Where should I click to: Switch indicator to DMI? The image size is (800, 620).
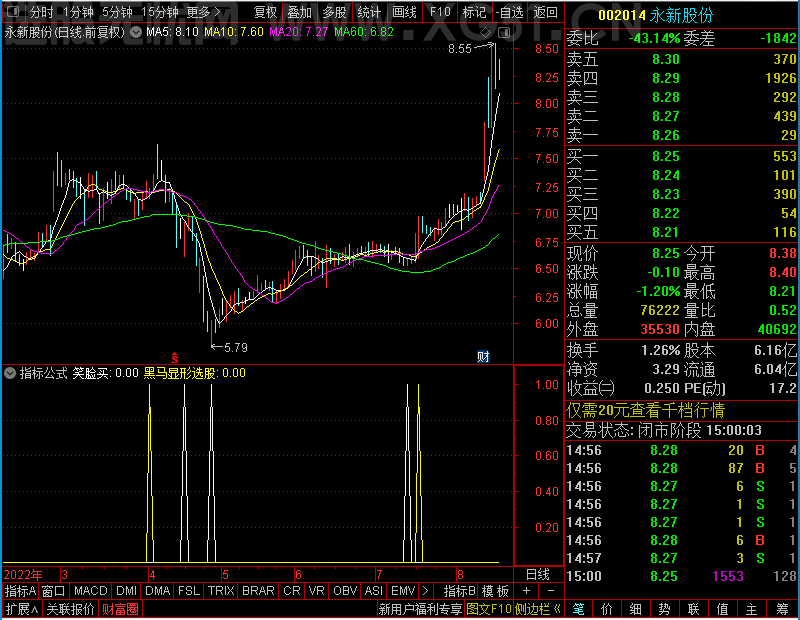126,591
